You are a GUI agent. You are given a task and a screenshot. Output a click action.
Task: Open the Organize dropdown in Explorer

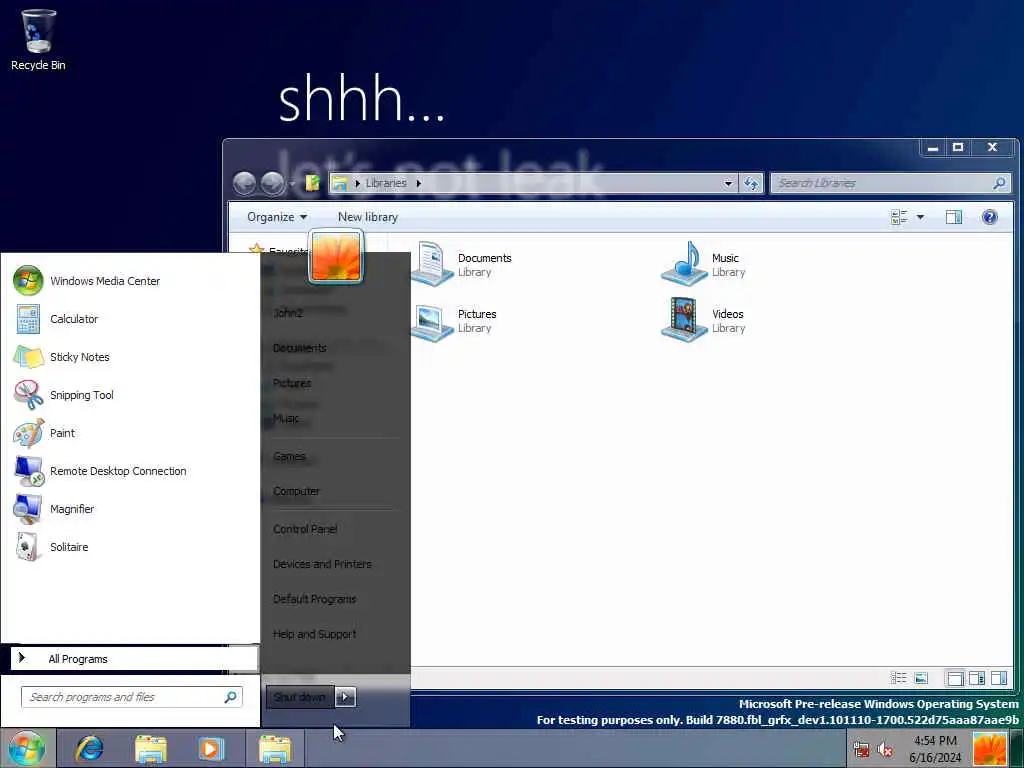pyautogui.click(x=277, y=217)
